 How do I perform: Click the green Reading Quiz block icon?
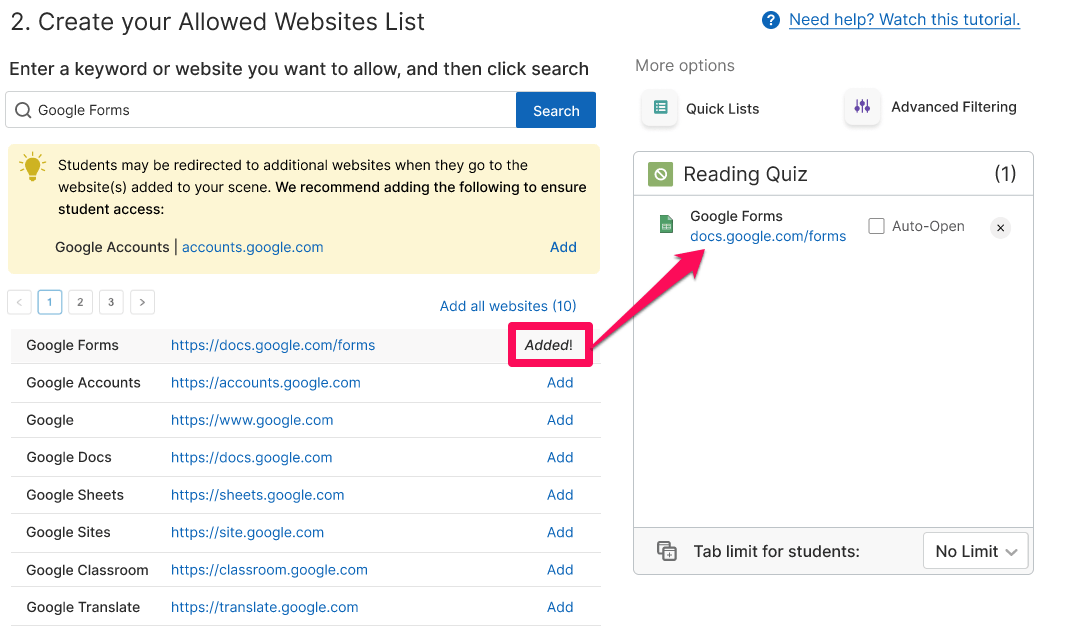[x=660, y=174]
